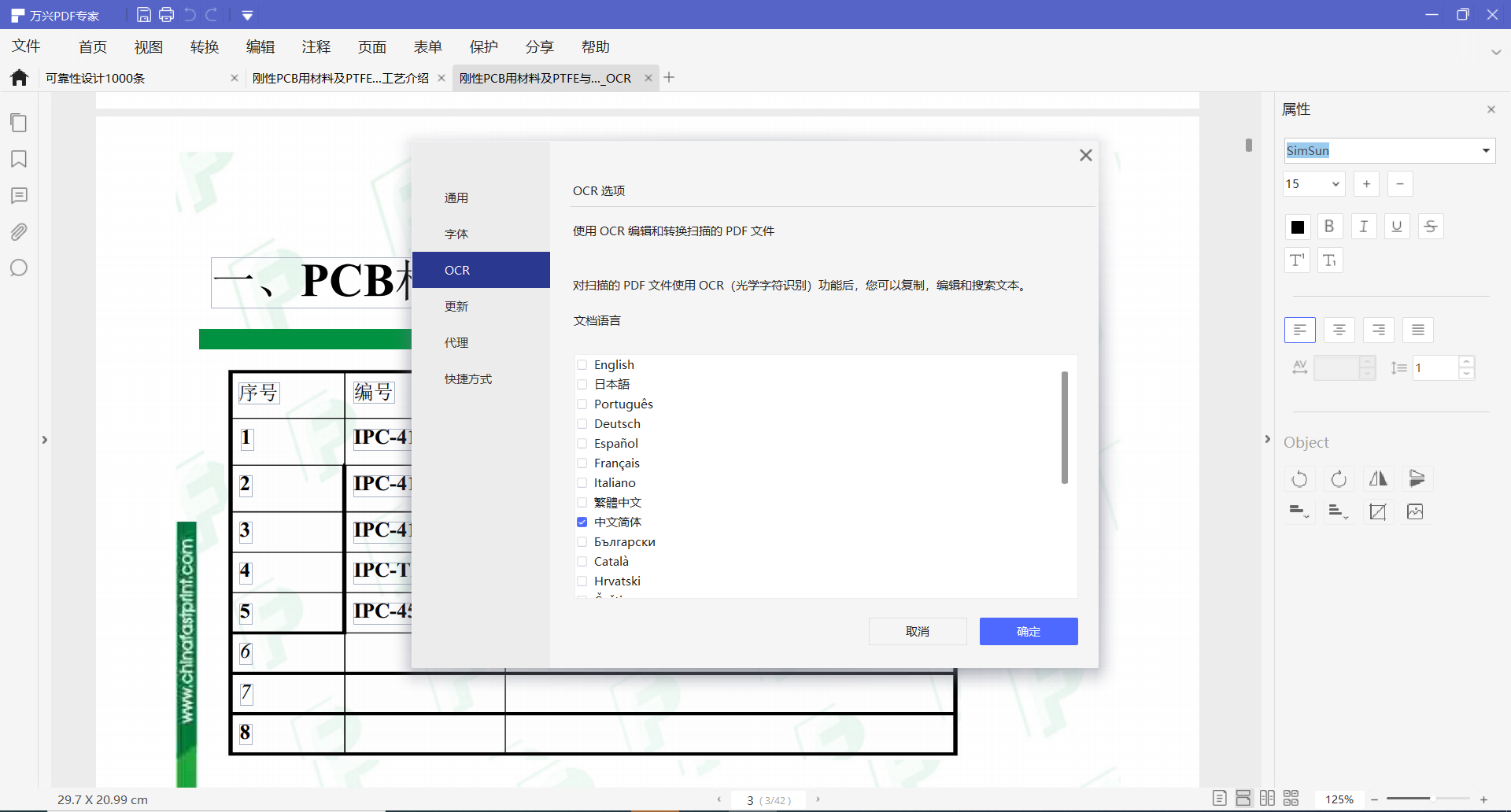Viewport: 1511px width, 812px height.
Task: Check the Italiano language checkbox
Action: pos(582,483)
